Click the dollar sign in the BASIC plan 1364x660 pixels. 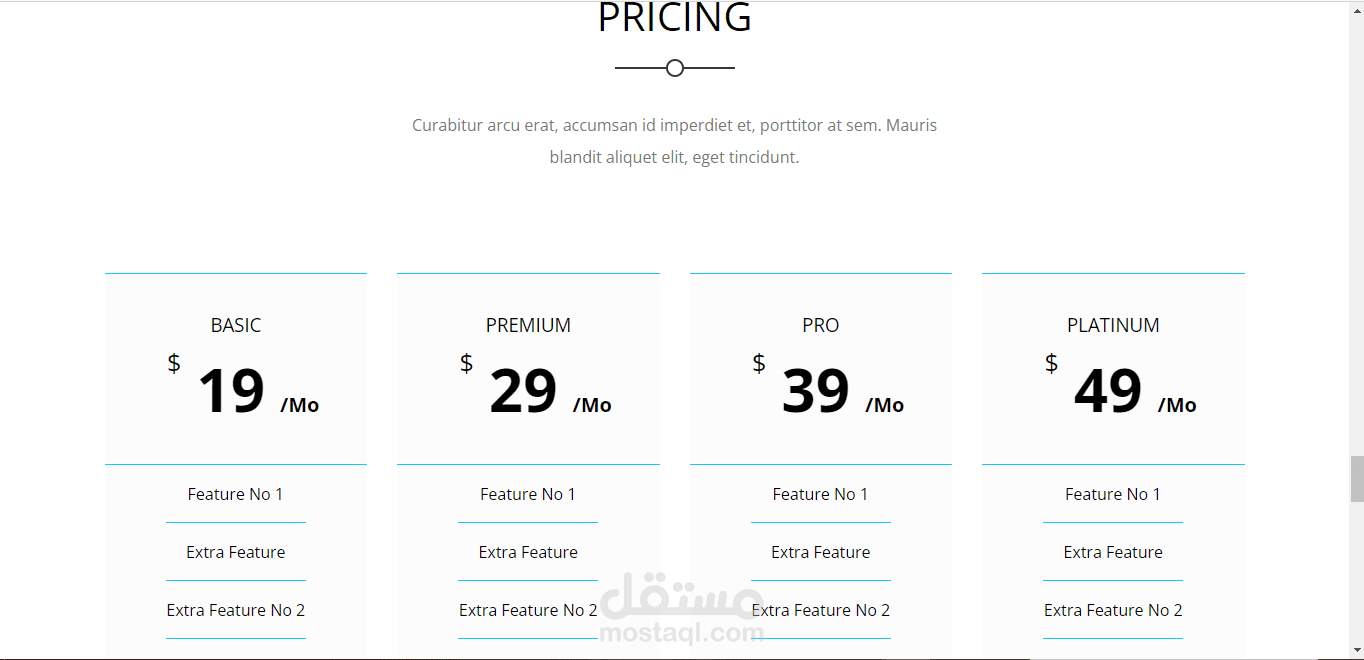pos(174,363)
